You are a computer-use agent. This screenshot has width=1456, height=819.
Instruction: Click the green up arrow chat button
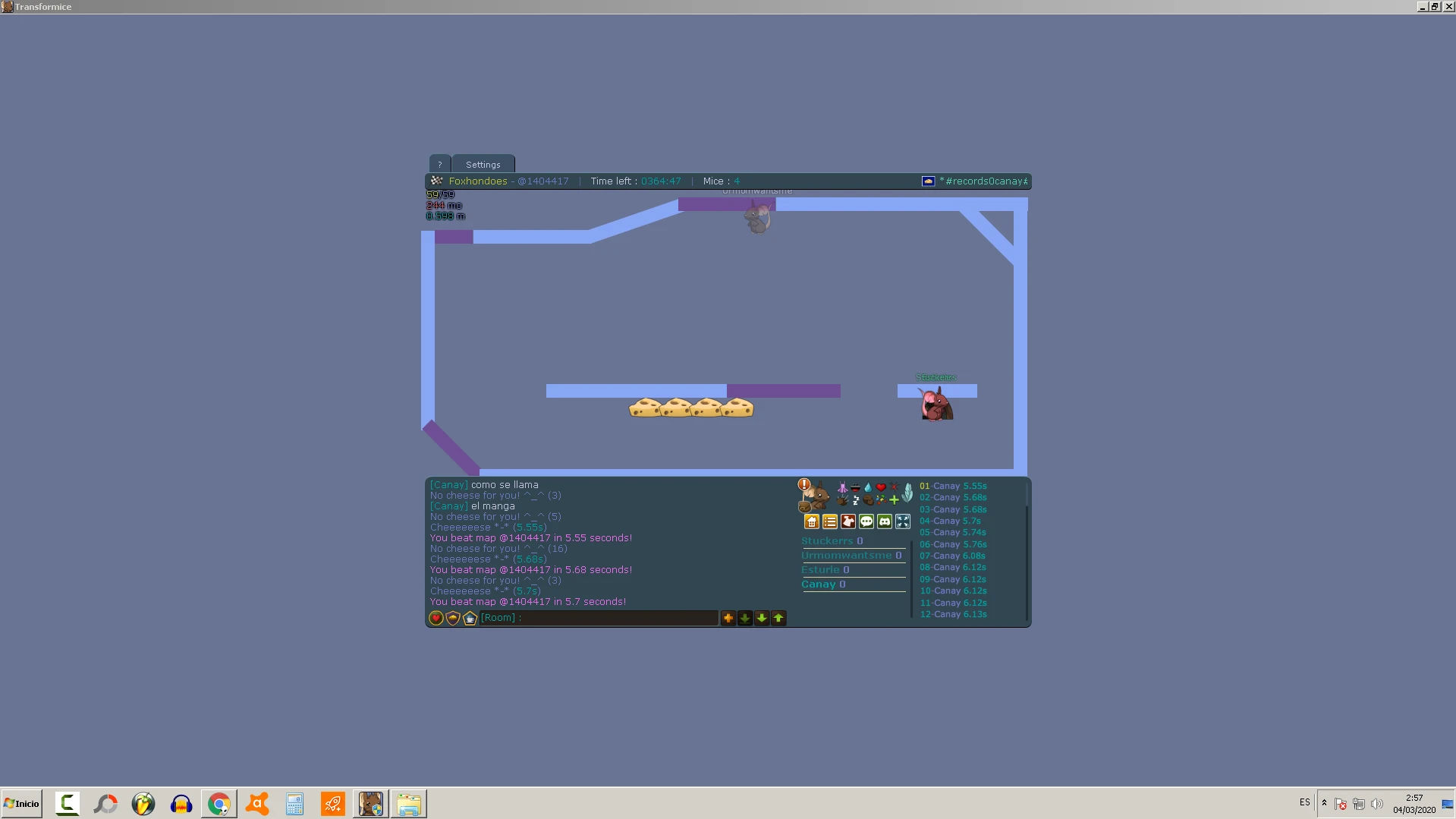point(778,618)
